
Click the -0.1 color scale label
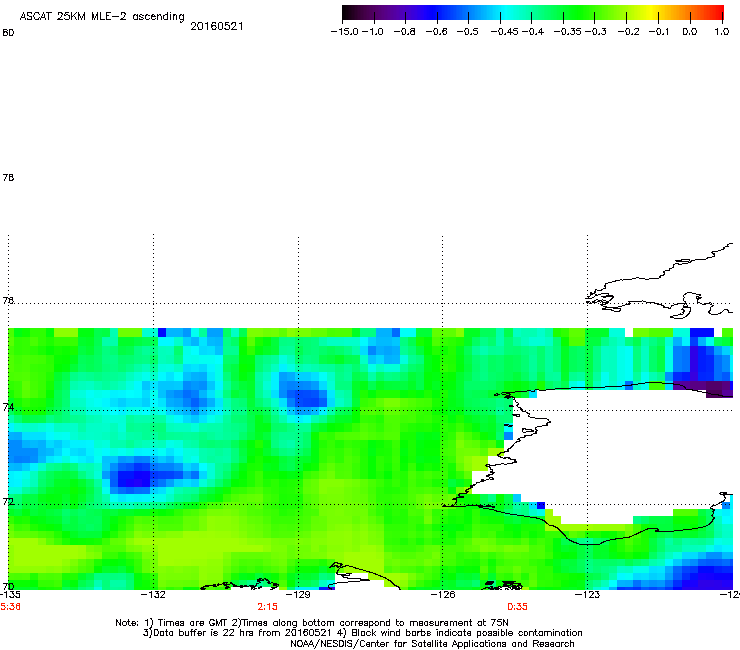point(659,32)
